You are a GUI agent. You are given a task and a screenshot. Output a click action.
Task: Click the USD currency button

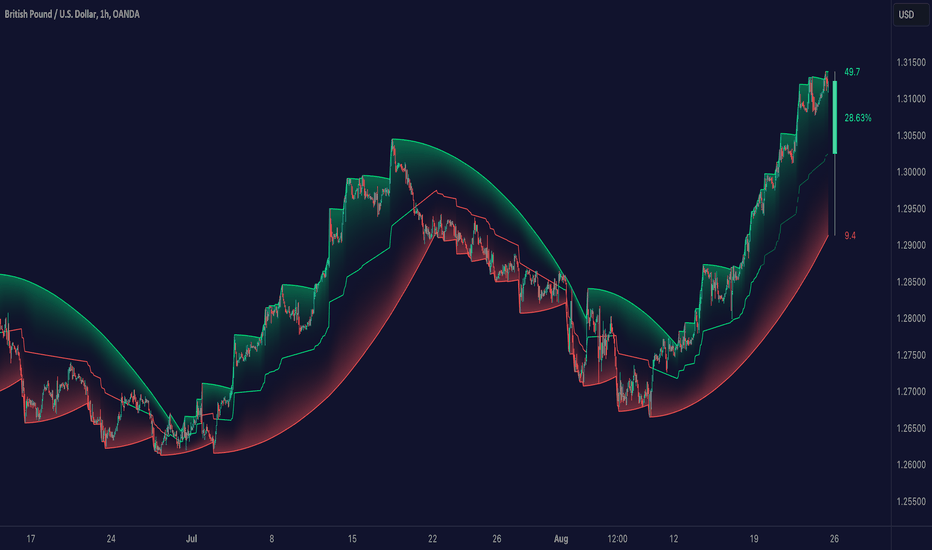tap(910, 15)
